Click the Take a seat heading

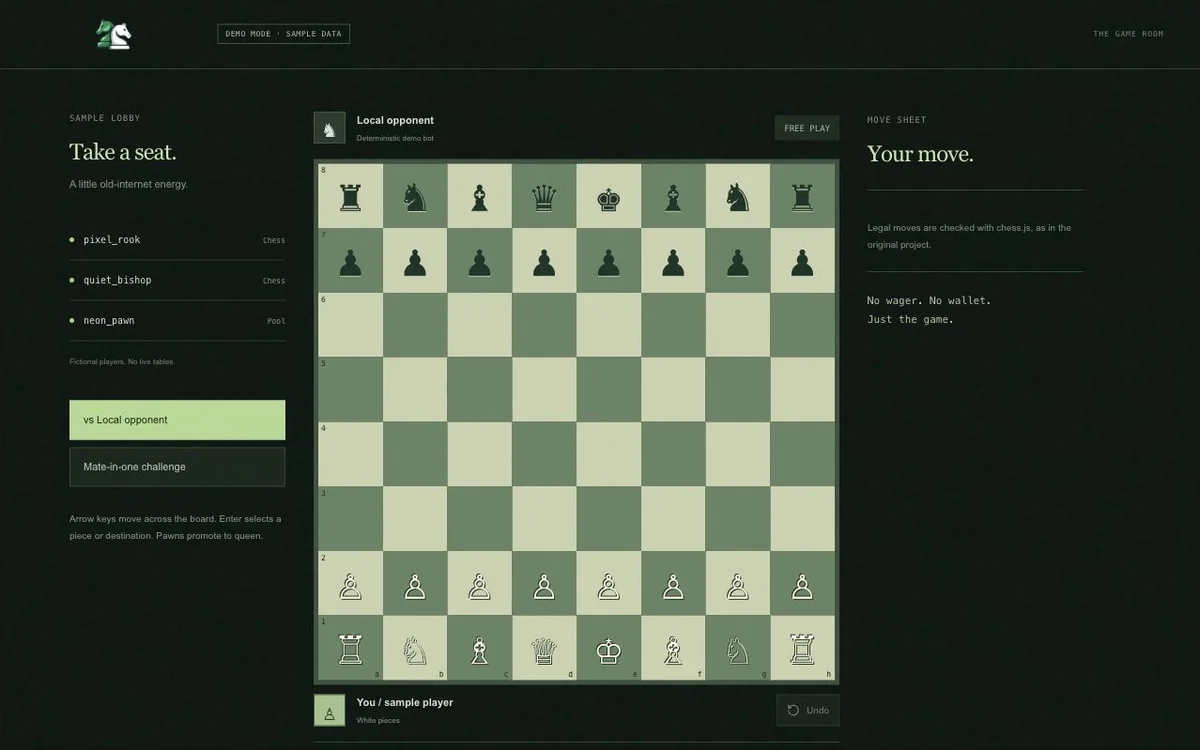click(123, 152)
